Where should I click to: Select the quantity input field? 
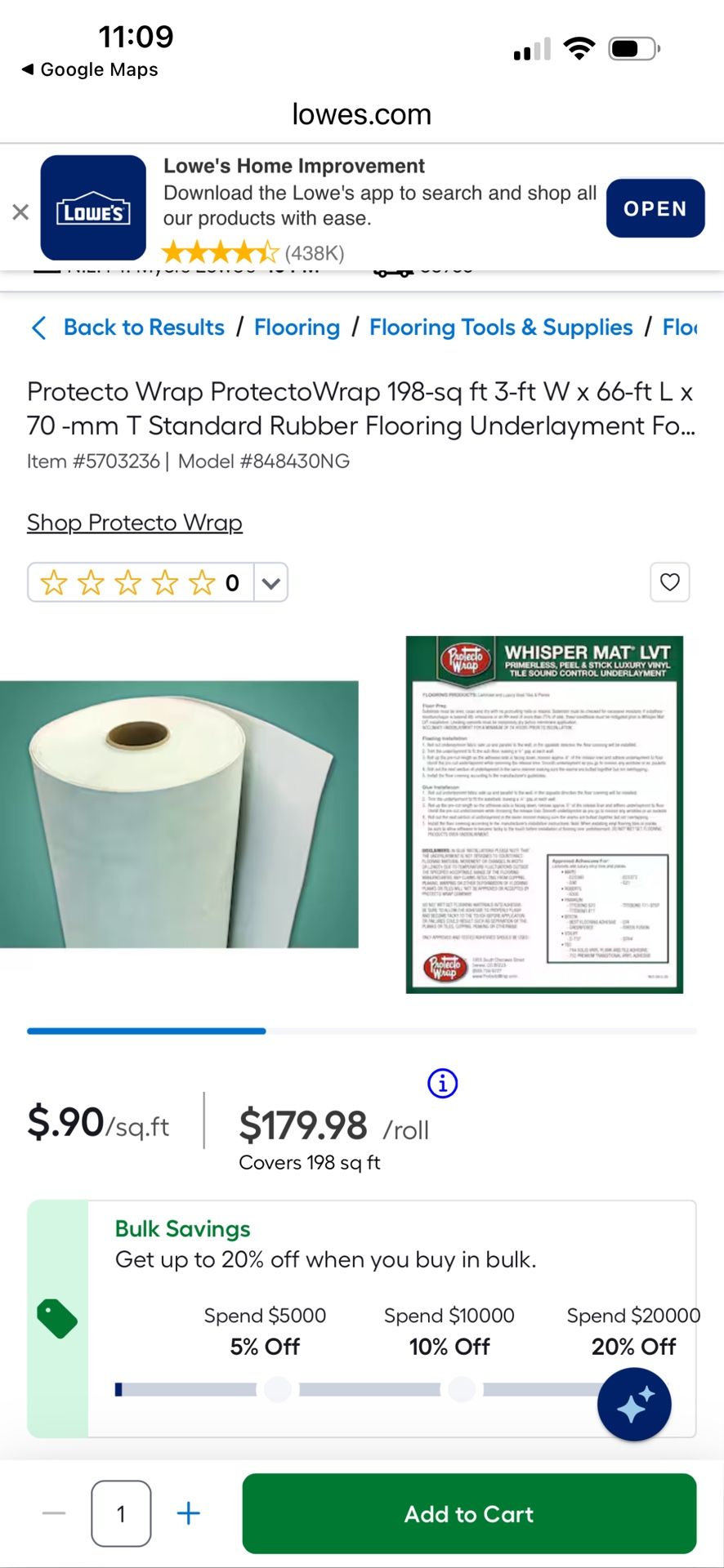coord(121,1513)
